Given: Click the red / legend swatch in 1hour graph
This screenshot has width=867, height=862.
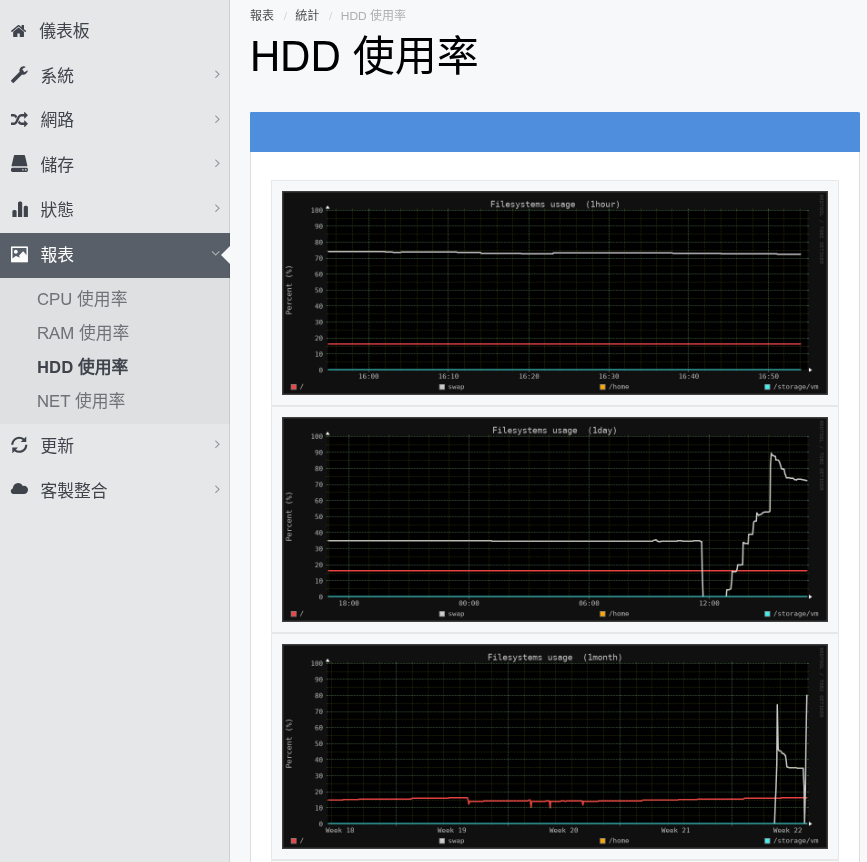Looking at the screenshot, I should pos(294,387).
